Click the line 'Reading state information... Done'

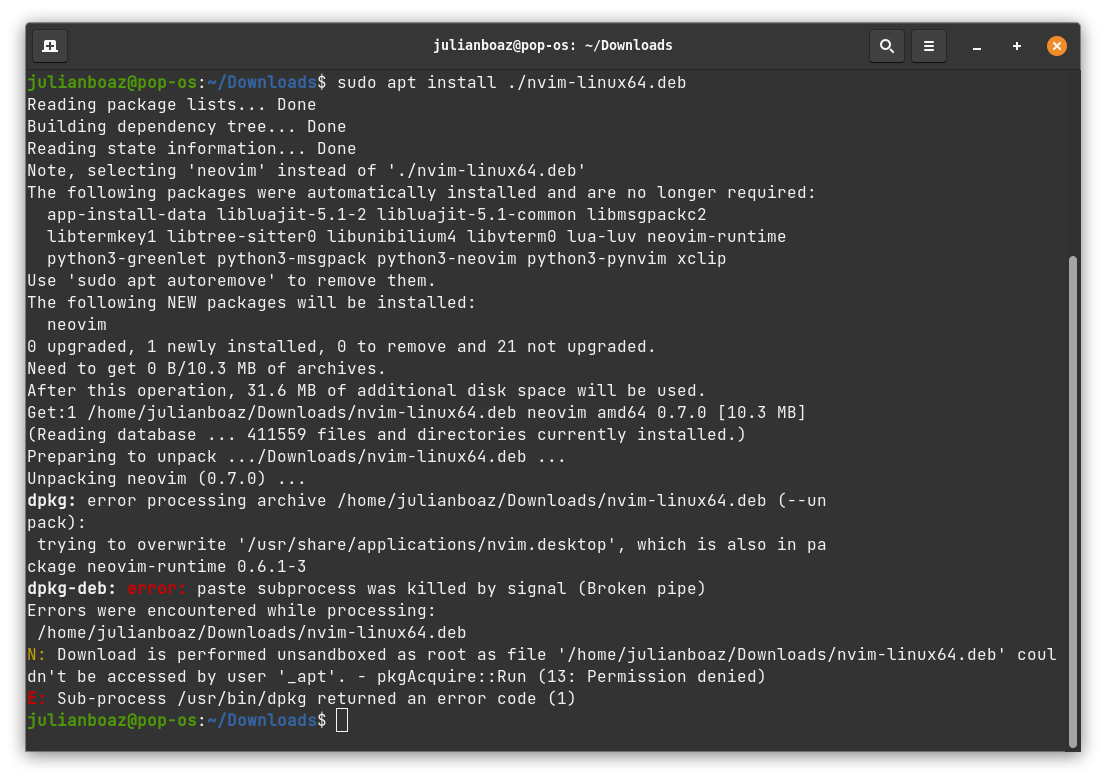tap(192, 148)
